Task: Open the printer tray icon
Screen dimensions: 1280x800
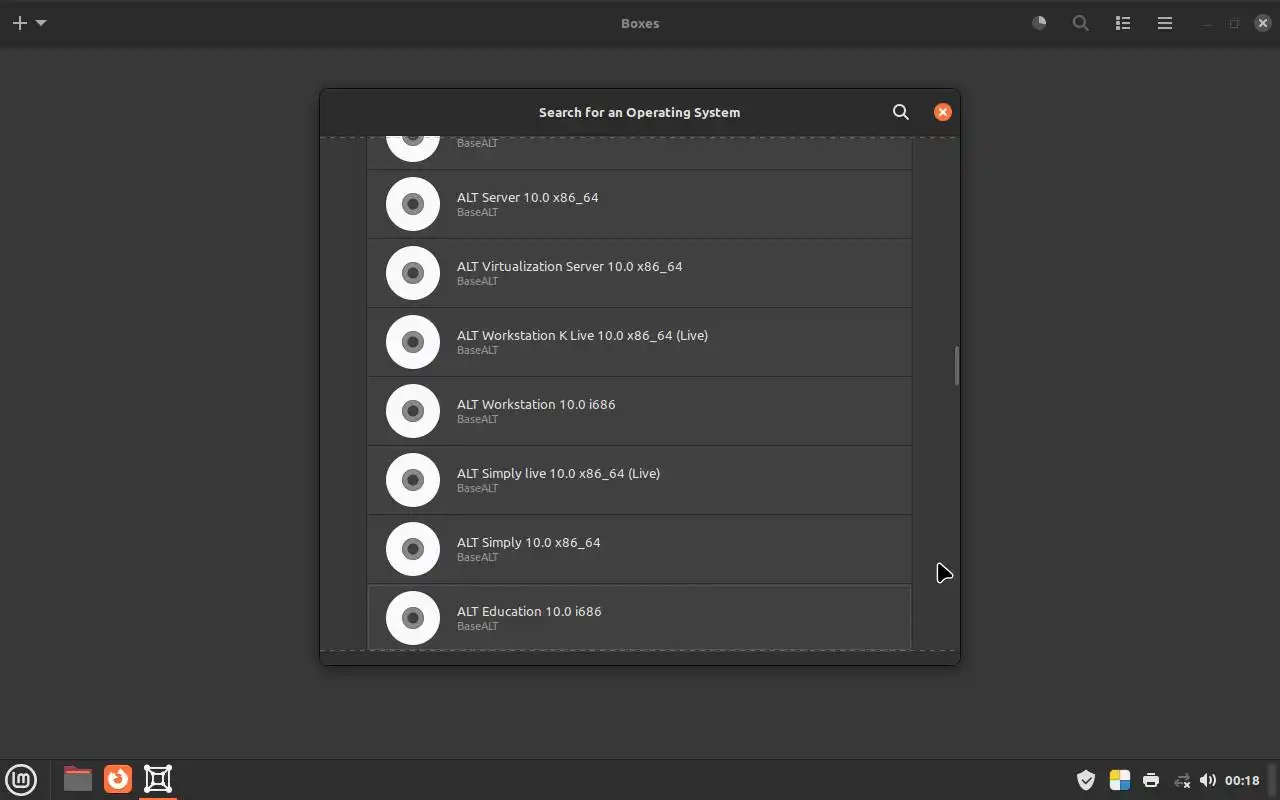Action: pyautogui.click(x=1151, y=780)
